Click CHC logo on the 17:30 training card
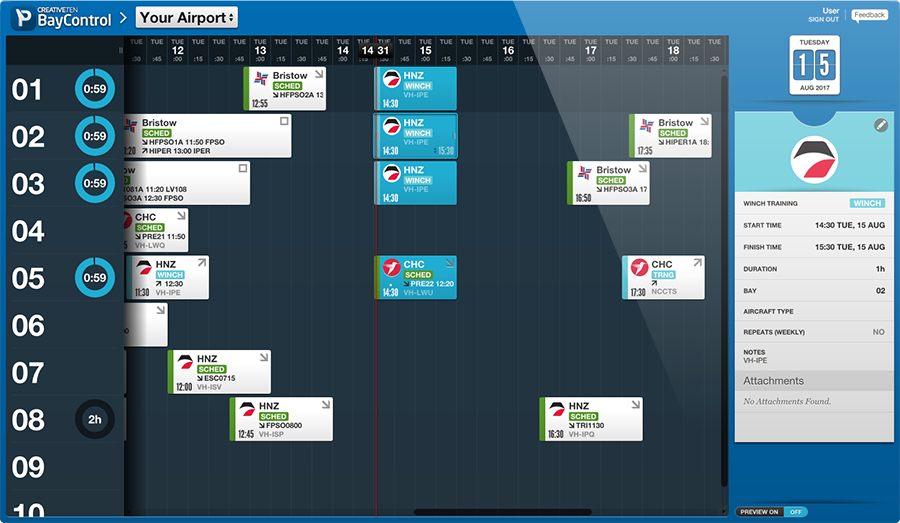Image resolution: width=900 pixels, height=523 pixels. point(639,267)
